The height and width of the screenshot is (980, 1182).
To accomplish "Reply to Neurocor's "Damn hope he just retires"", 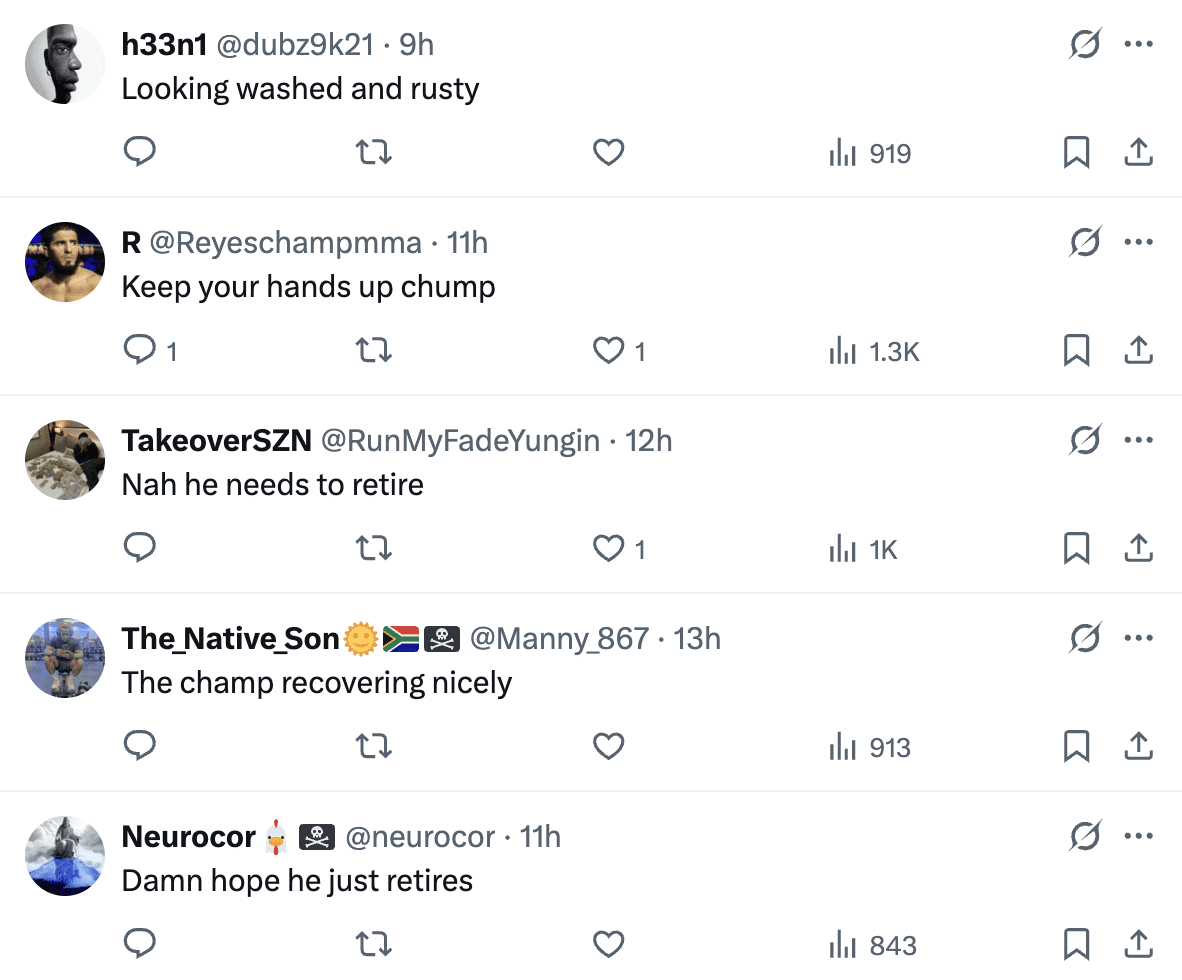I will (139, 944).
